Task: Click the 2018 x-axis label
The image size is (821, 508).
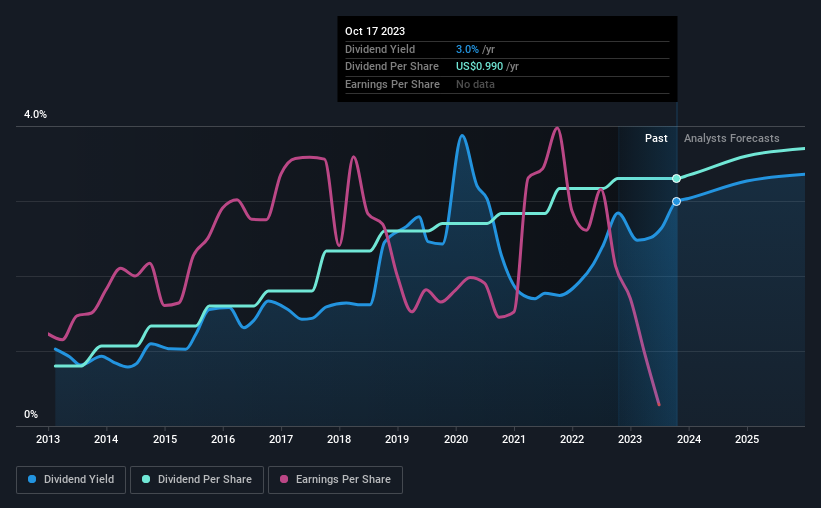Action: pyautogui.click(x=339, y=439)
